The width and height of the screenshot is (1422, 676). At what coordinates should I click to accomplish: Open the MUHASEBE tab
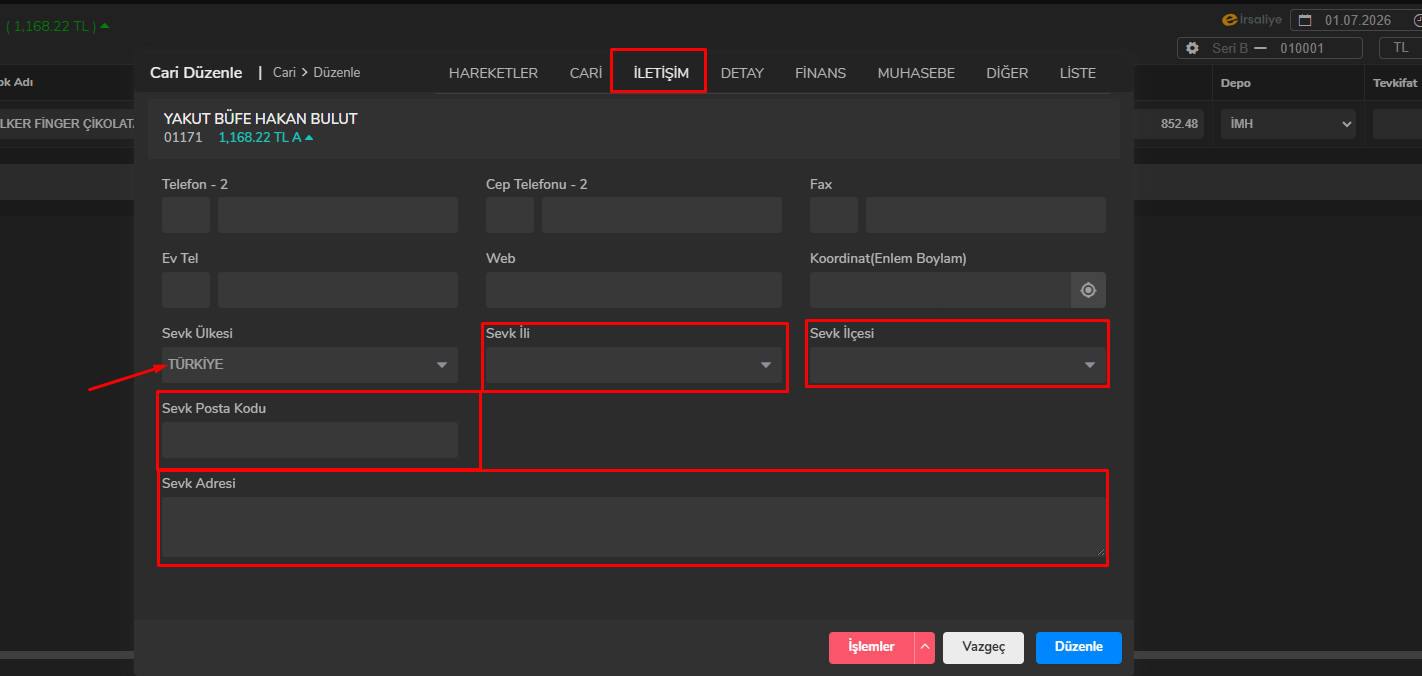click(x=916, y=73)
